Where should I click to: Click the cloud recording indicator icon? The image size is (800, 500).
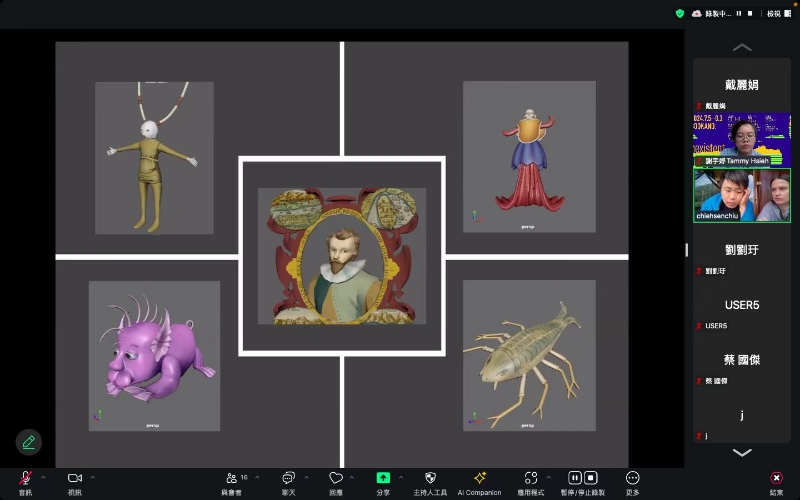click(696, 14)
